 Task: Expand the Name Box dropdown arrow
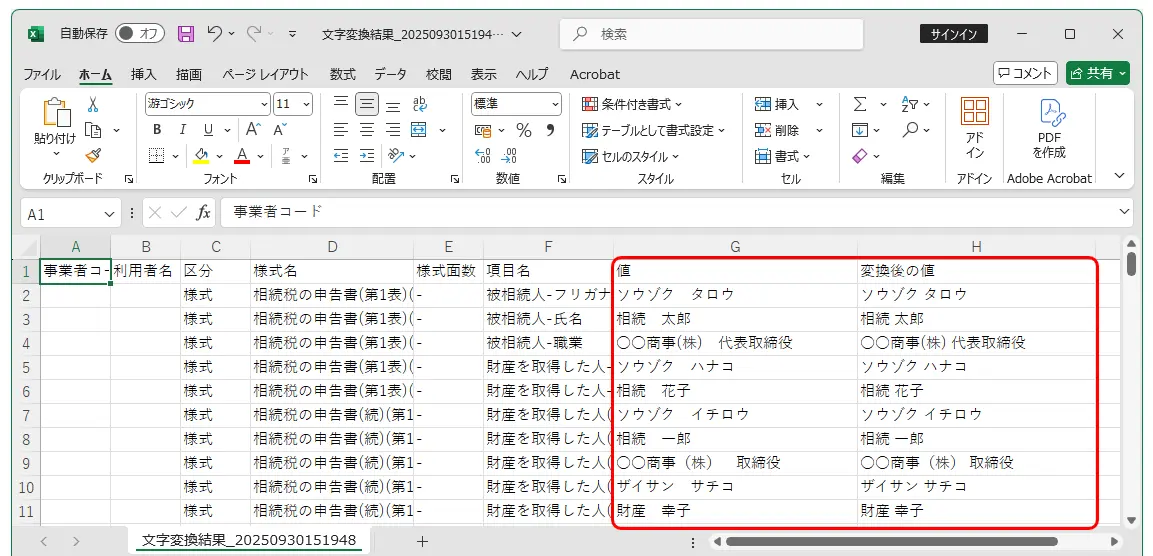[x=109, y=214]
